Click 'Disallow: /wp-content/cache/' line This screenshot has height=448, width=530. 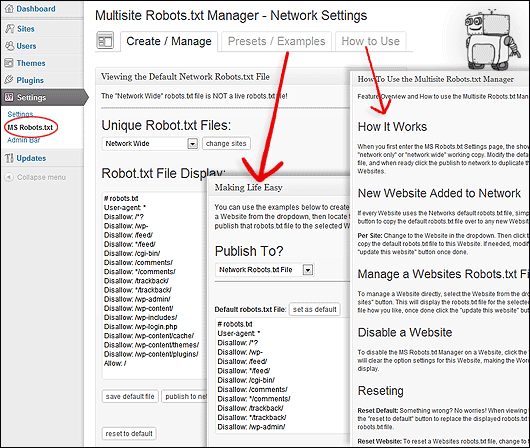(149, 336)
